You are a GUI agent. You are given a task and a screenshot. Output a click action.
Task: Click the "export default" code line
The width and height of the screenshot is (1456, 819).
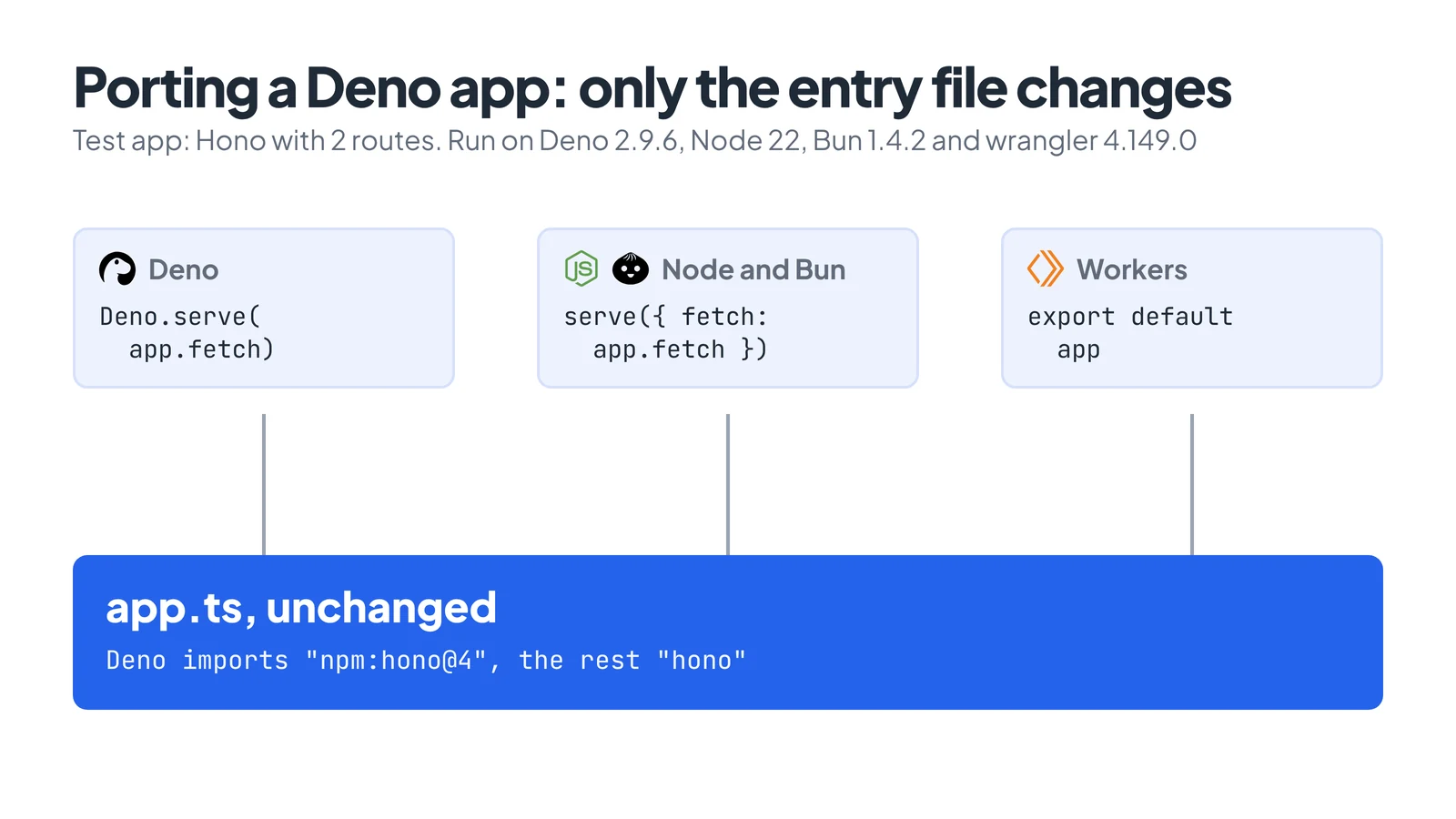pyautogui.click(x=1130, y=317)
